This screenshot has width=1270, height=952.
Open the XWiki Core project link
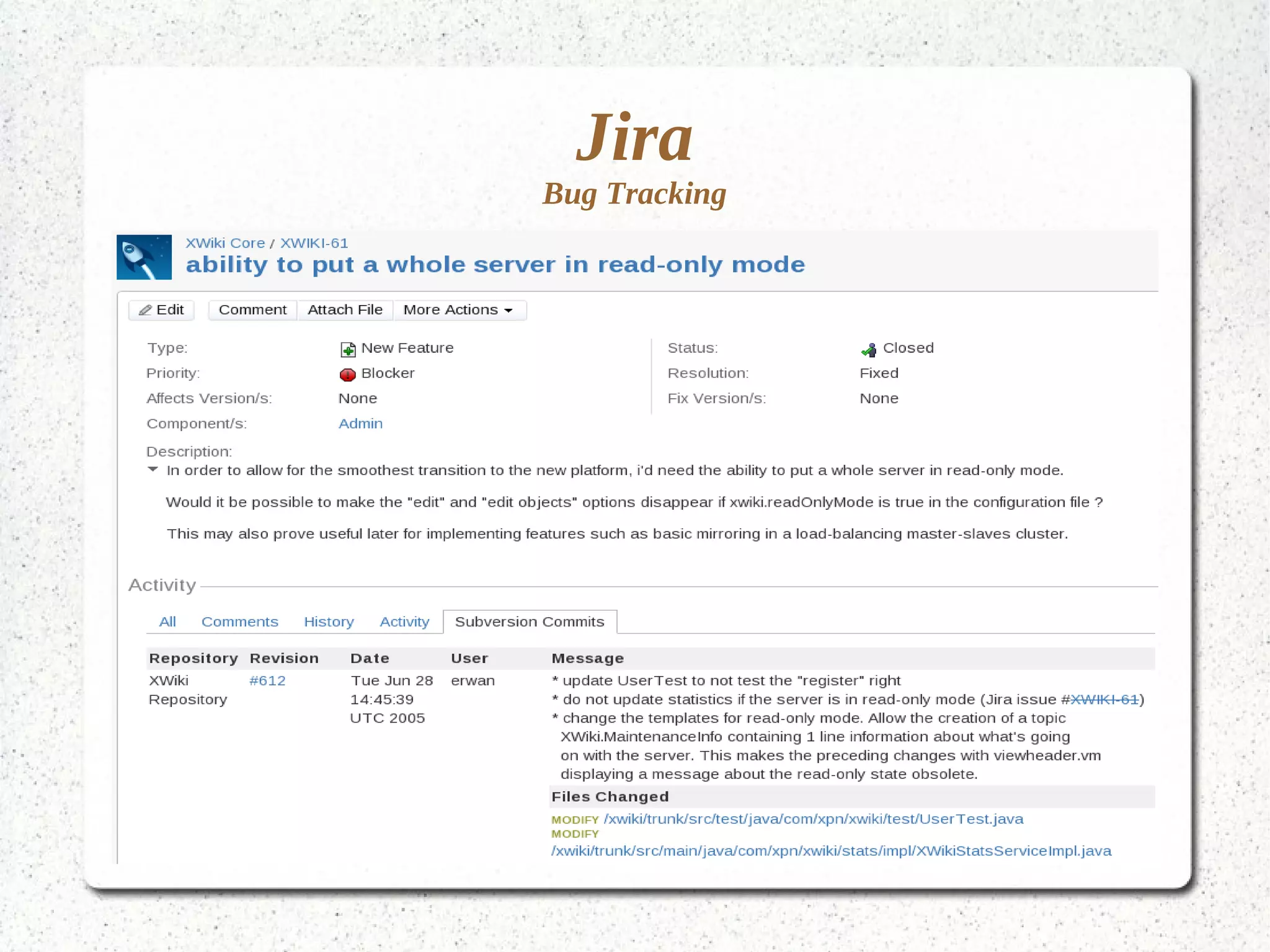tap(225, 243)
